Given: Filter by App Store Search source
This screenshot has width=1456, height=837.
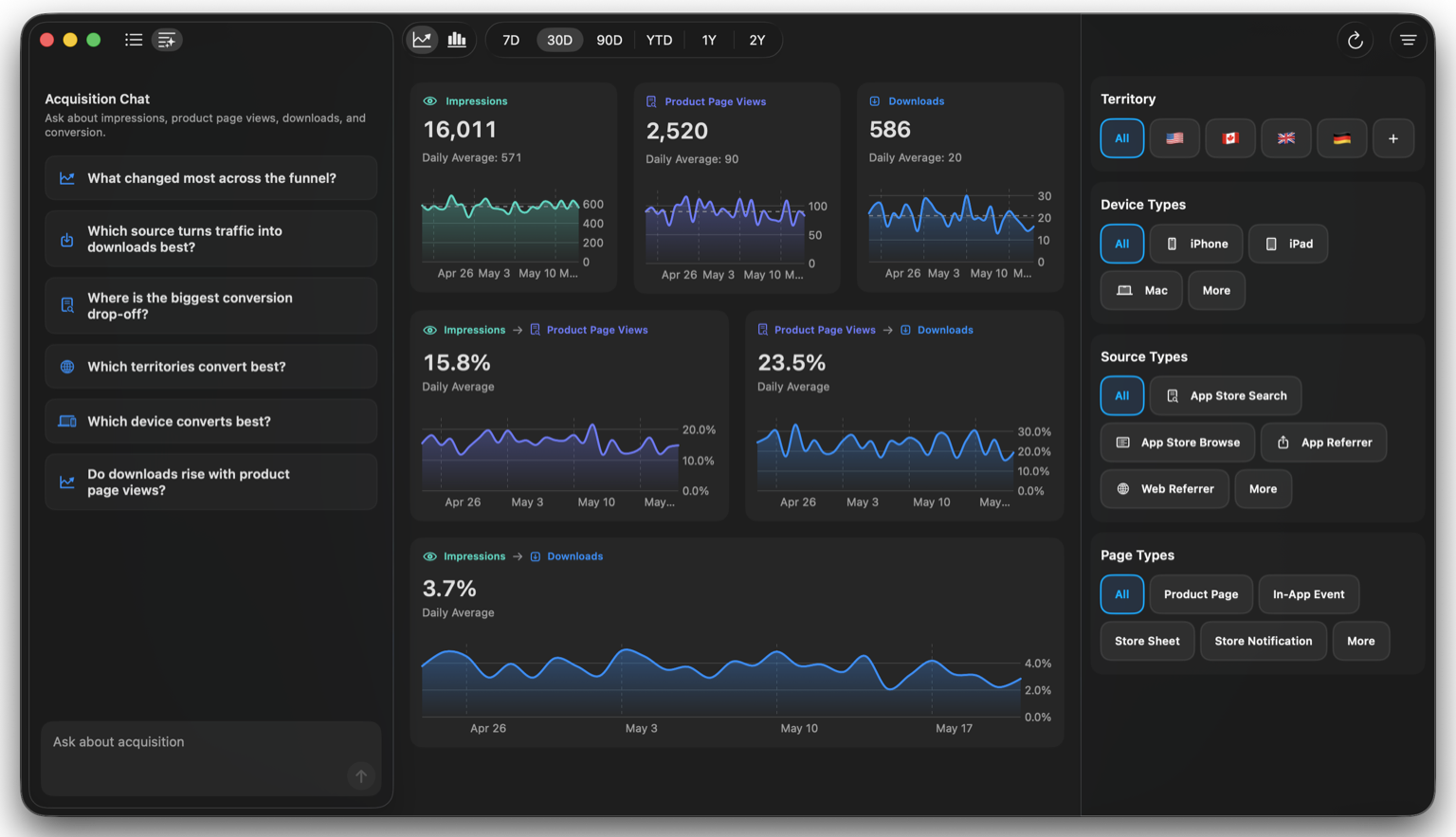Looking at the screenshot, I should (x=1226, y=396).
